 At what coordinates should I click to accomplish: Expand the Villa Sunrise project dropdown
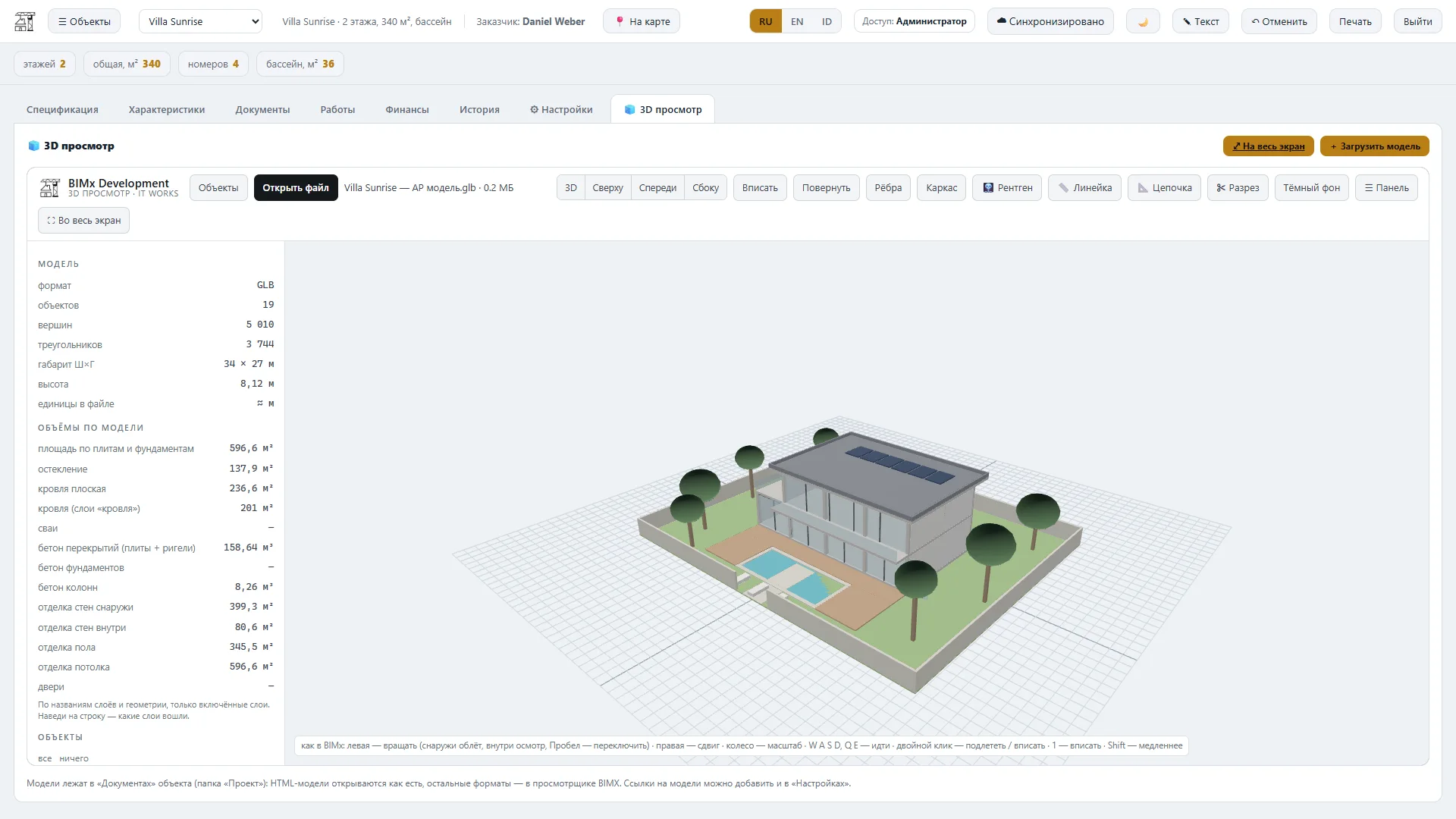pyautogui.click(x=200, y=21)
